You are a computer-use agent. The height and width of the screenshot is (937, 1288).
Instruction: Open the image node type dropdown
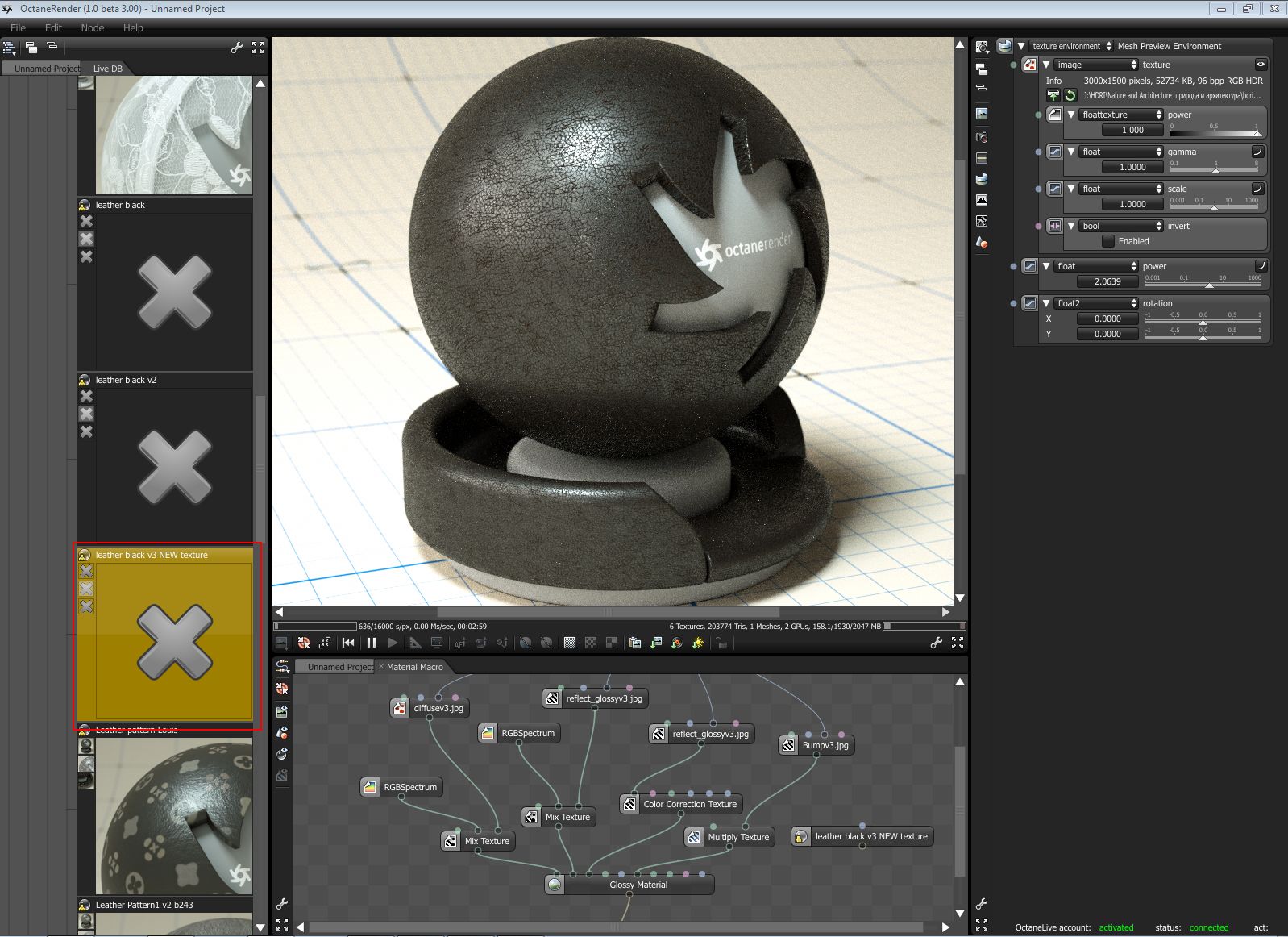pos(1096,65)
